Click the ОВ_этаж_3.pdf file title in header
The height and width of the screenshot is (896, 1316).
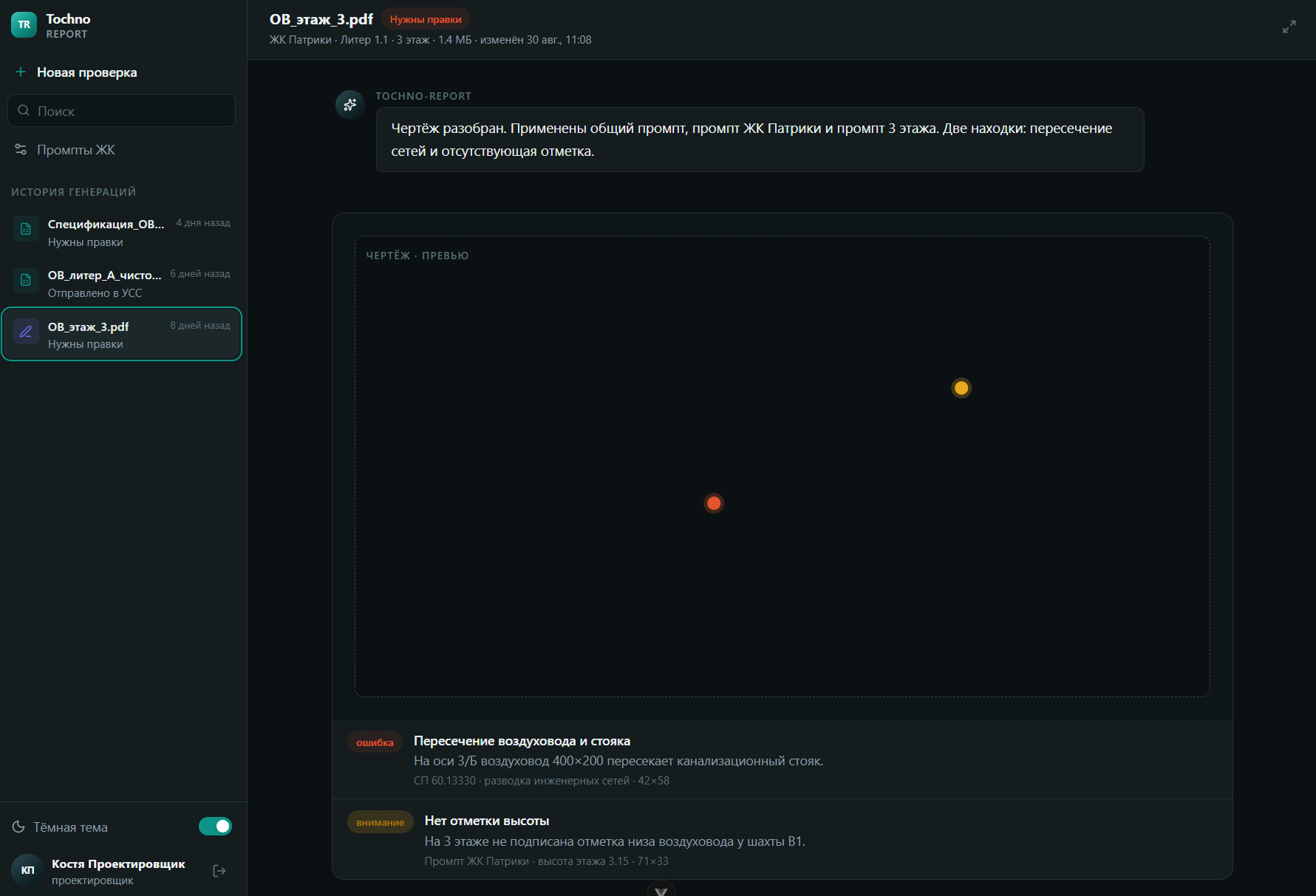(321, 19)
